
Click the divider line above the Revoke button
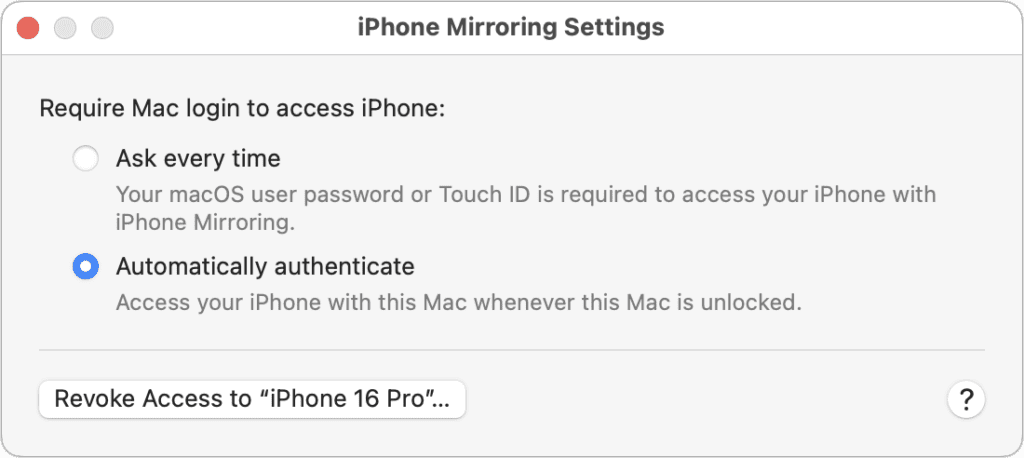(x=511, y=350)
